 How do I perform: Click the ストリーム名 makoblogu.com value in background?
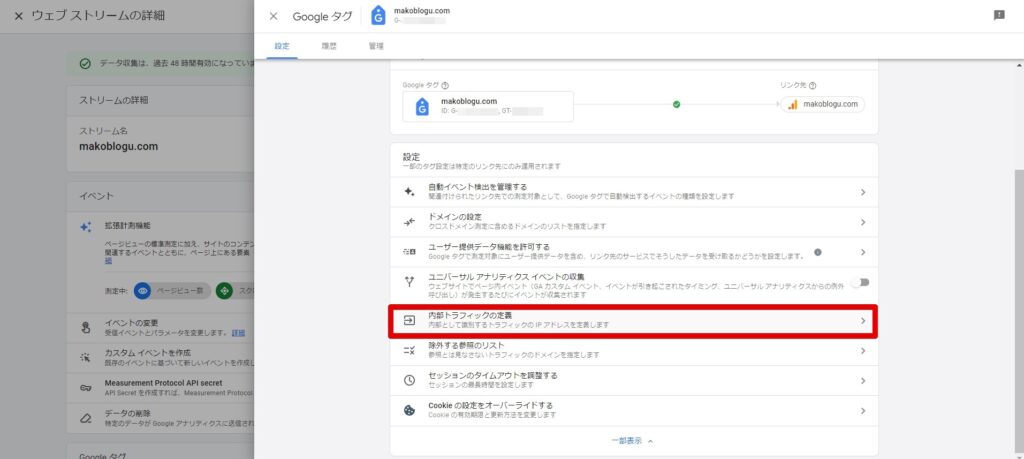point(118,146)
